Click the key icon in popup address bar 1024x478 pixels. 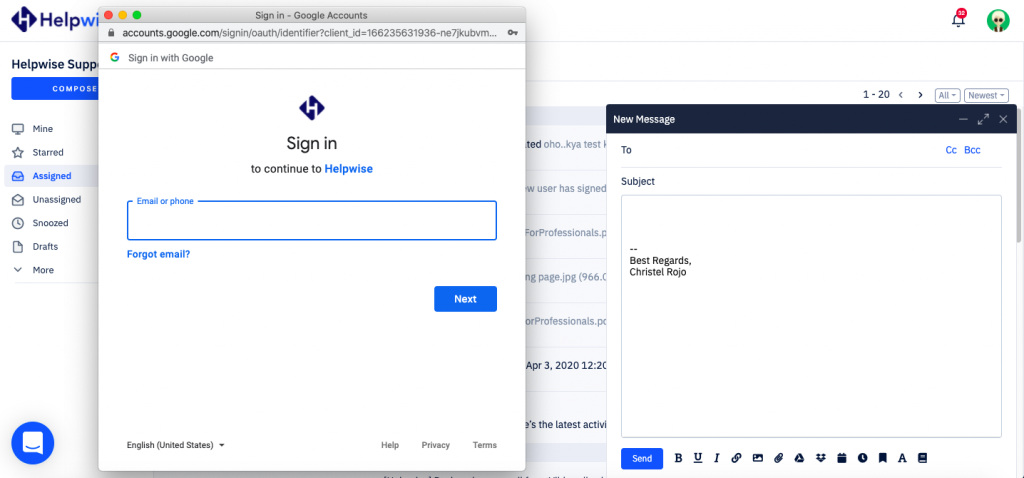[x=513, y=32]
